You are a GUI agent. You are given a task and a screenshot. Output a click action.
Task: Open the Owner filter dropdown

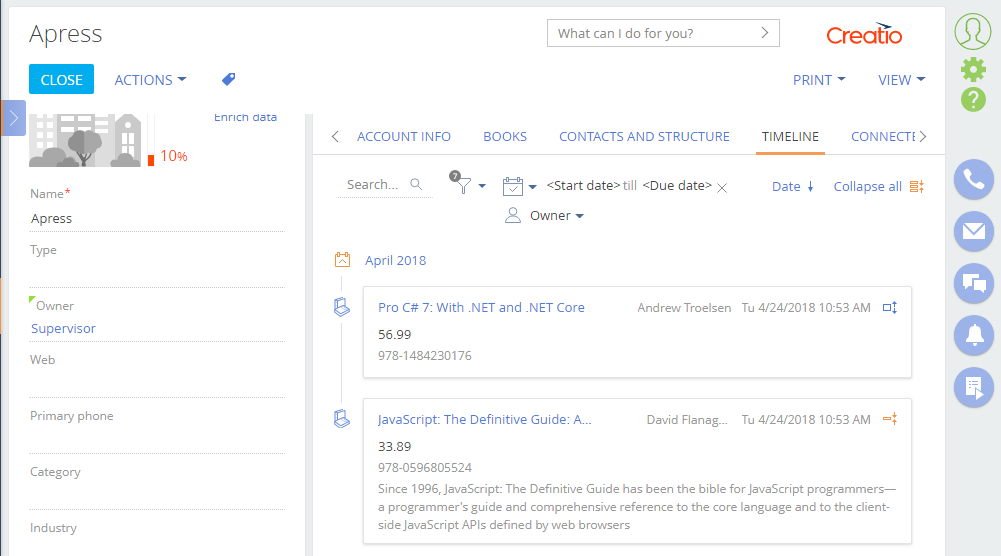[557, 216]
